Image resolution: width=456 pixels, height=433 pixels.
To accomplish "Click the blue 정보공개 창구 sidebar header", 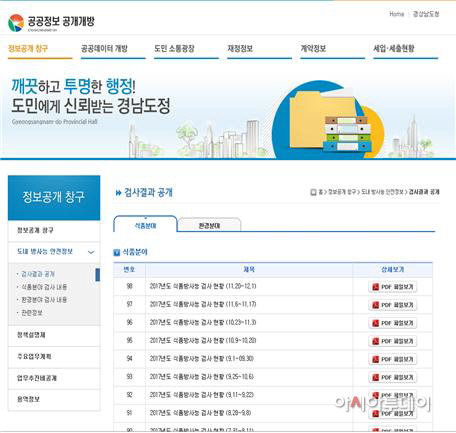I will tap(54, 197).
